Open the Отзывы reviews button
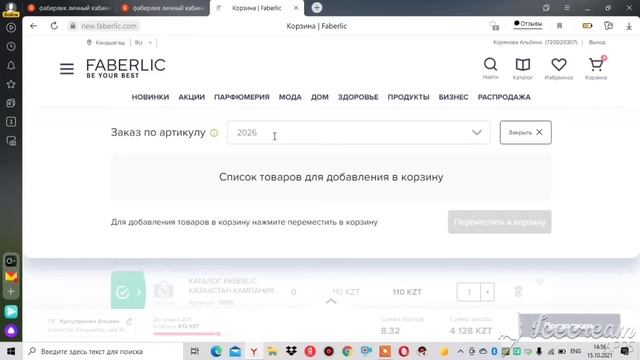The width and height of the screenshot is (640, 360). tap(528, 24)
